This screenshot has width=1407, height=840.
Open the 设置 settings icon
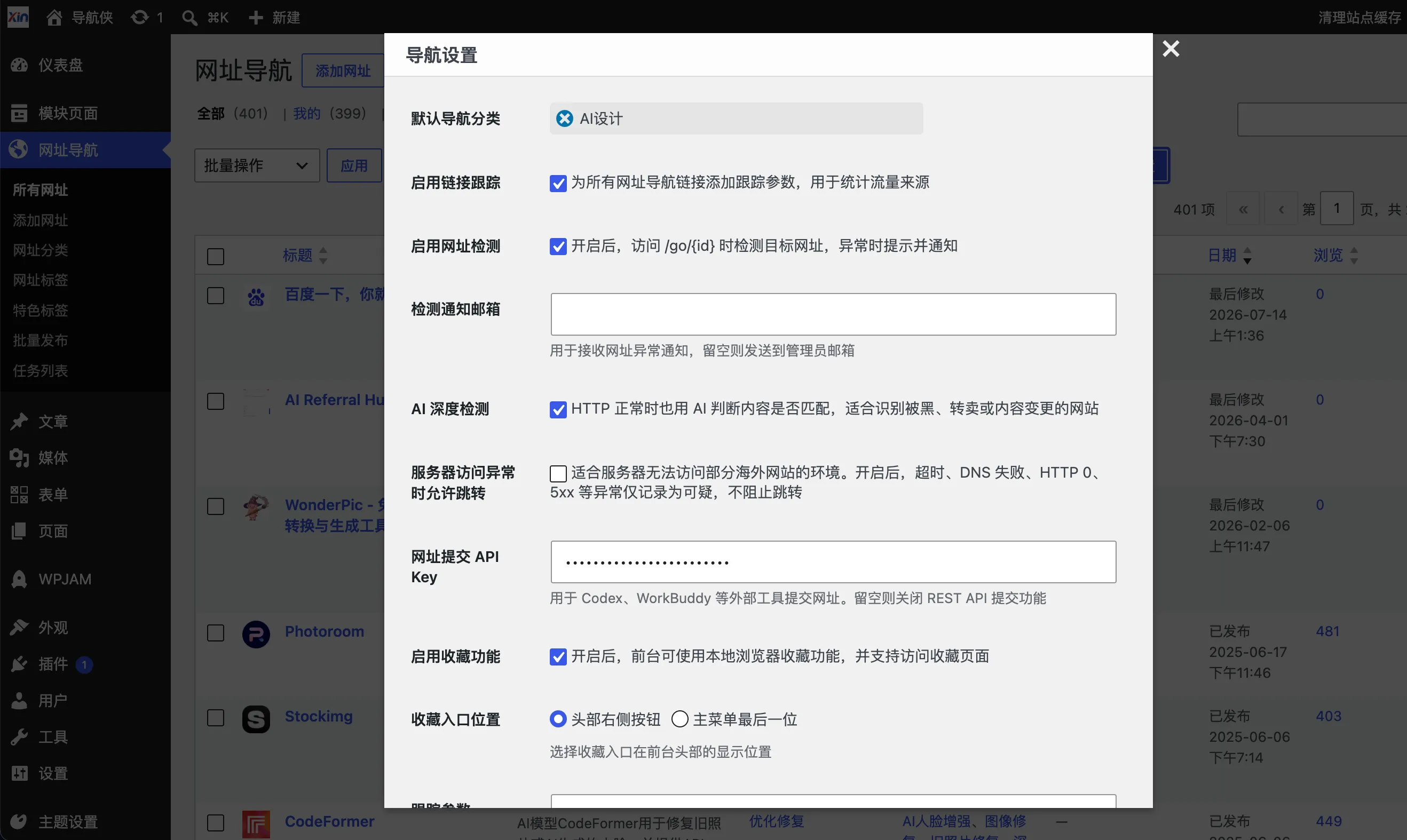pyautogui.click(x=19, y=773)
